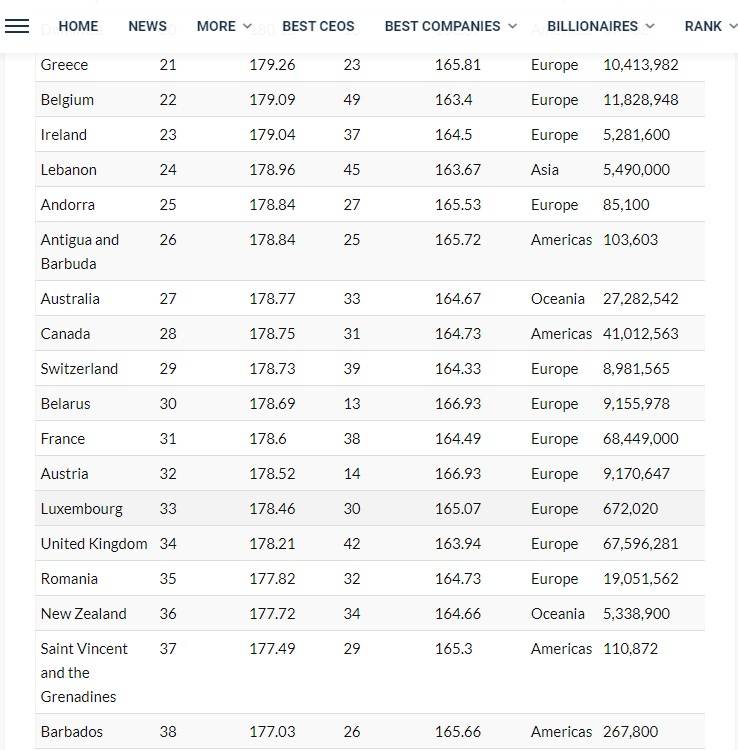Image resolution: width=738 pixels, height=750 pixels.
Task: Select the Switzerland country cell
Action: point(79,369)
